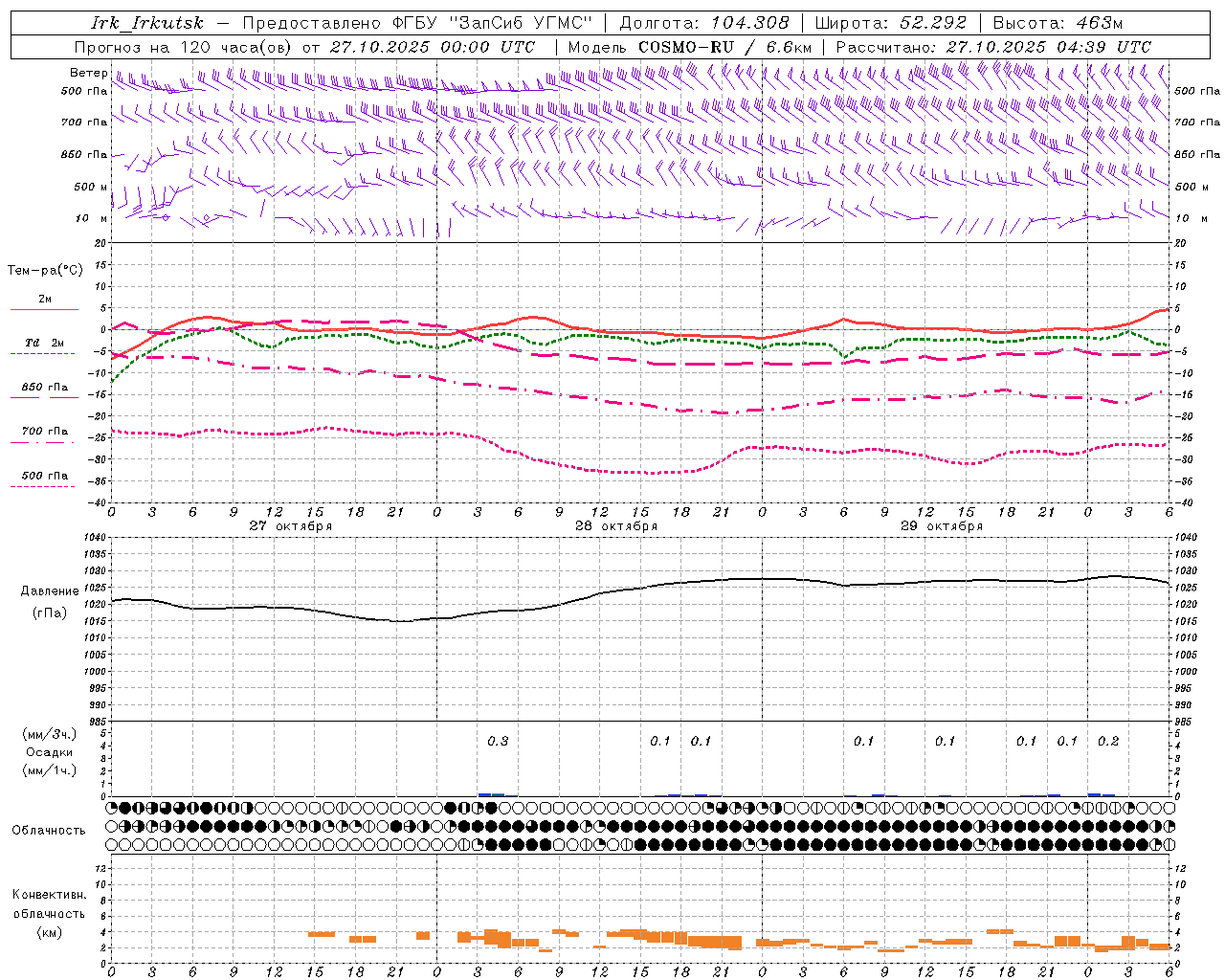Click 'Прогноз на 120 часа(ов)' forecast text
The width and height of the screenshot is (1225, 980).
point(183,47)
